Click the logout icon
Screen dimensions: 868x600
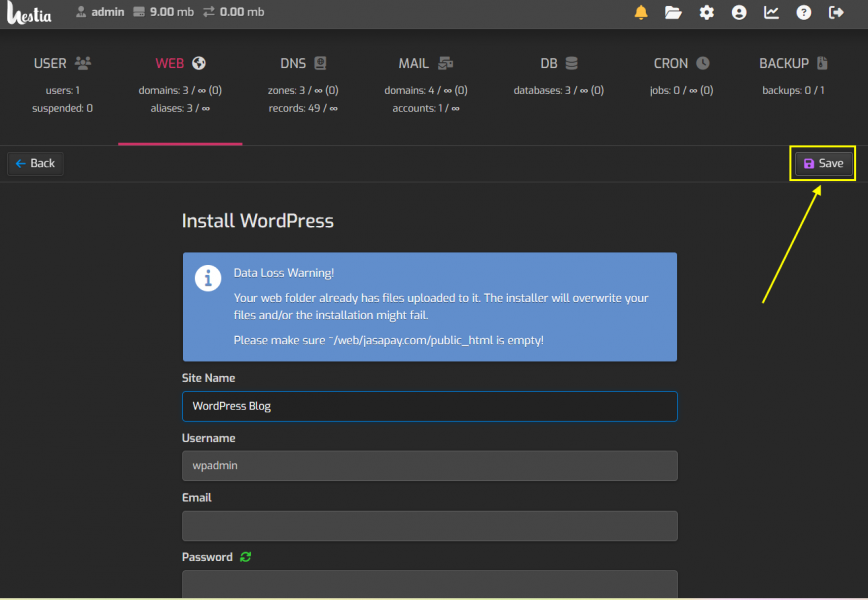pyautogui.click(x=836, y=12)
